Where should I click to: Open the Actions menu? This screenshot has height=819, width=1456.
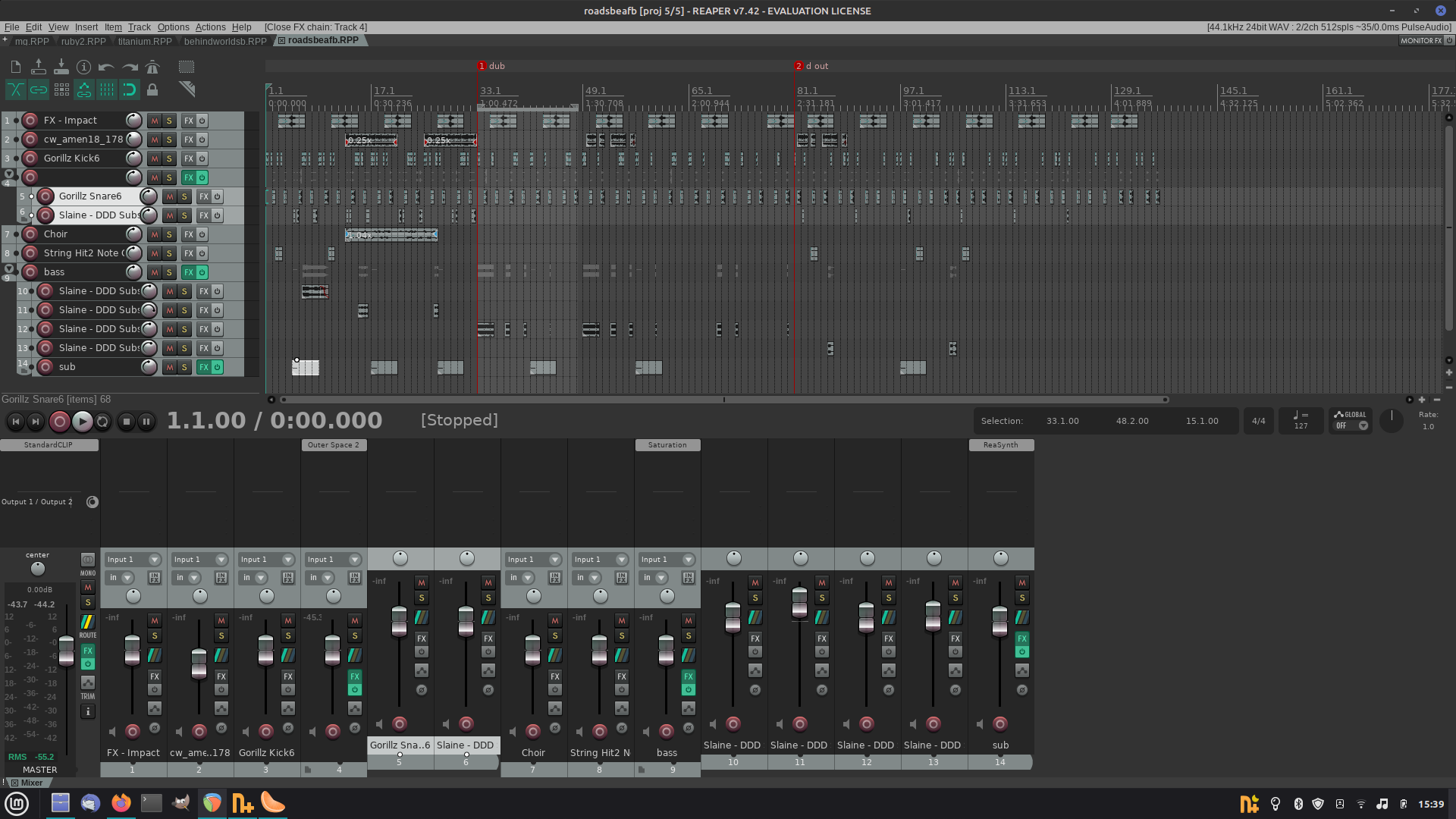(x=210, y=27)
